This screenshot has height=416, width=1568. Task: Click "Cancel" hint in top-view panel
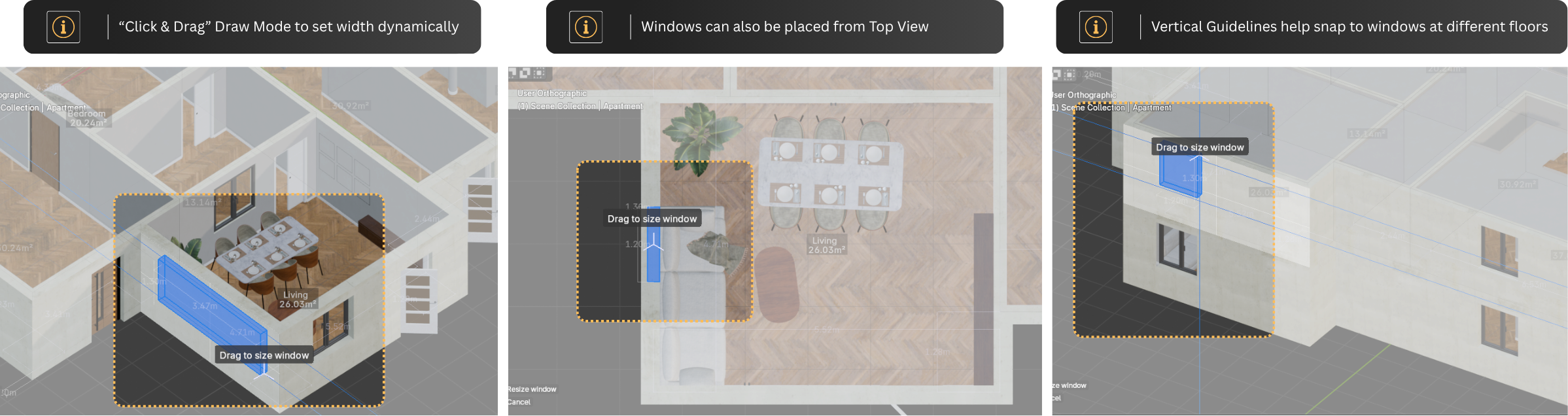coord(519,402)
